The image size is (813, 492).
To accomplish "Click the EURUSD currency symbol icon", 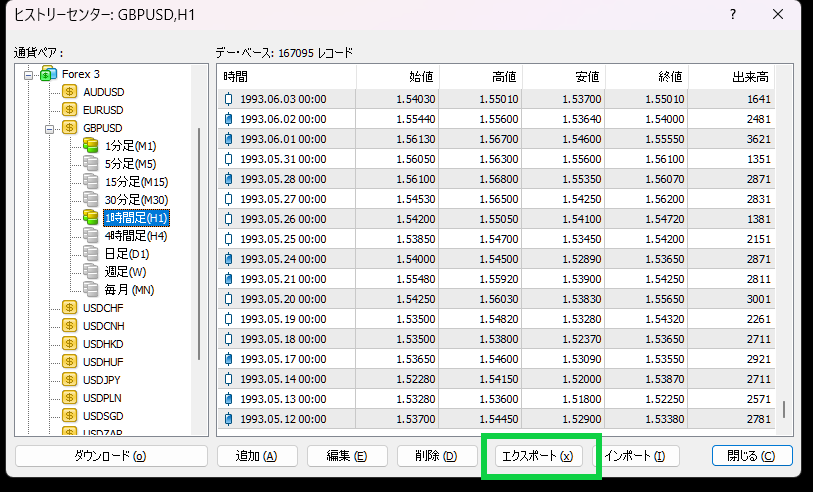I will click(69, 110).
